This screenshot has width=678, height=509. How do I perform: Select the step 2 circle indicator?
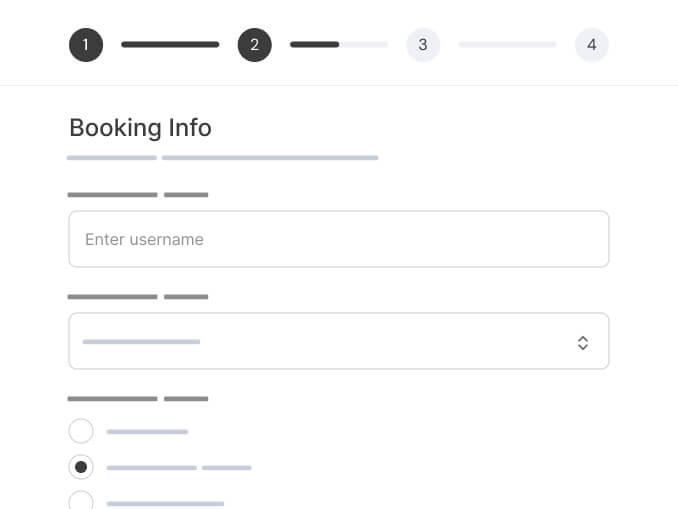tap(254, 45)
